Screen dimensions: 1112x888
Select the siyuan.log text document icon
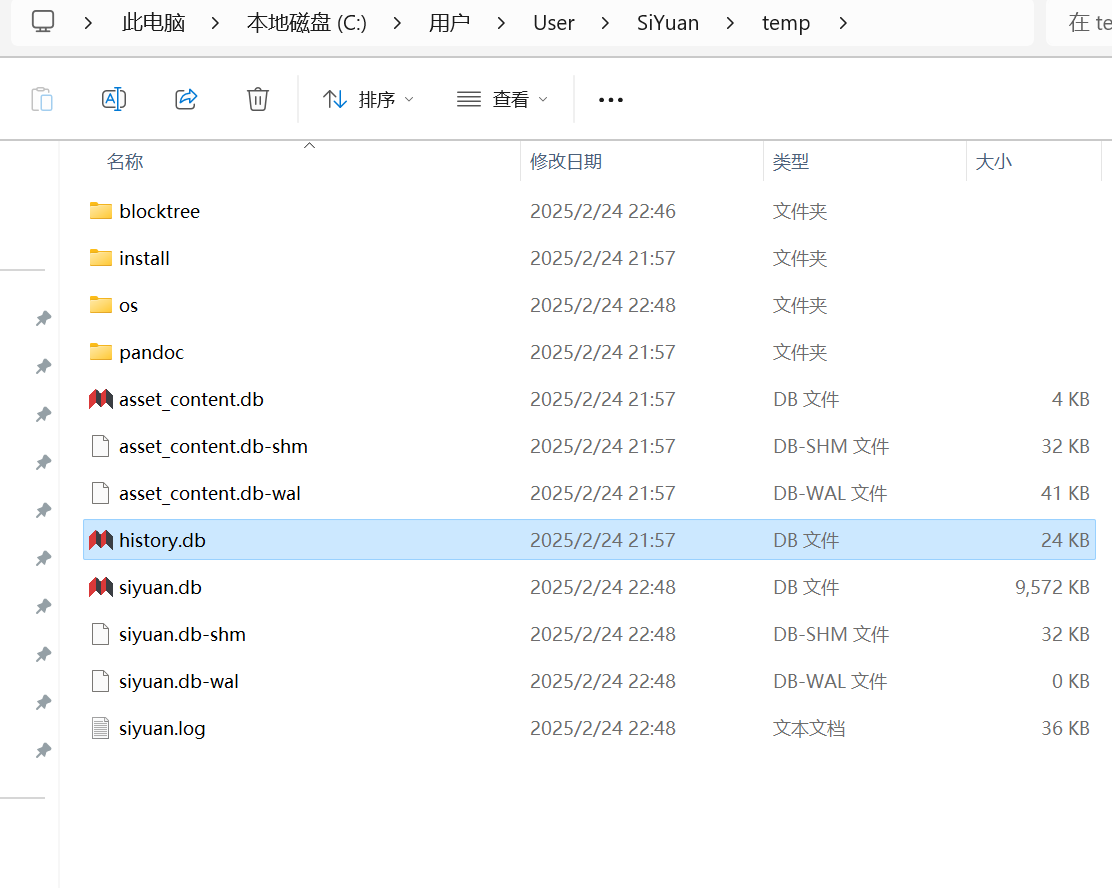[101, 728]
